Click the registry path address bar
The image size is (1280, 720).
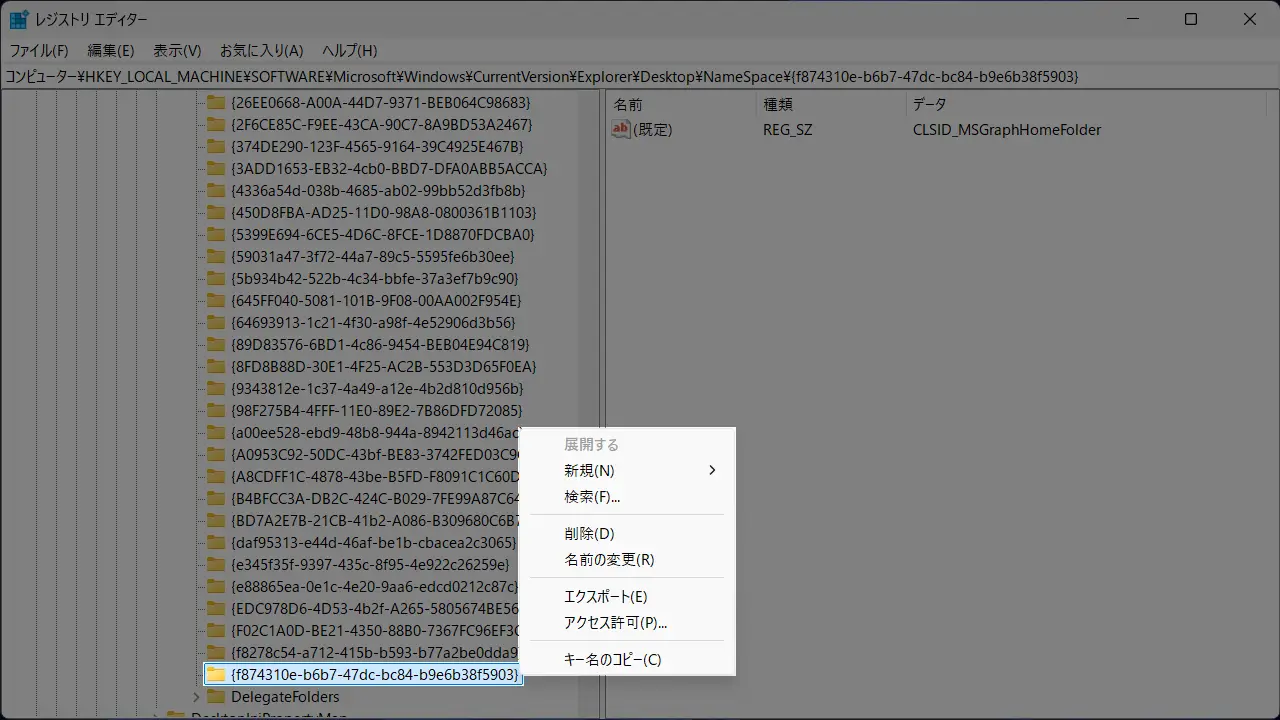(640, 77)
